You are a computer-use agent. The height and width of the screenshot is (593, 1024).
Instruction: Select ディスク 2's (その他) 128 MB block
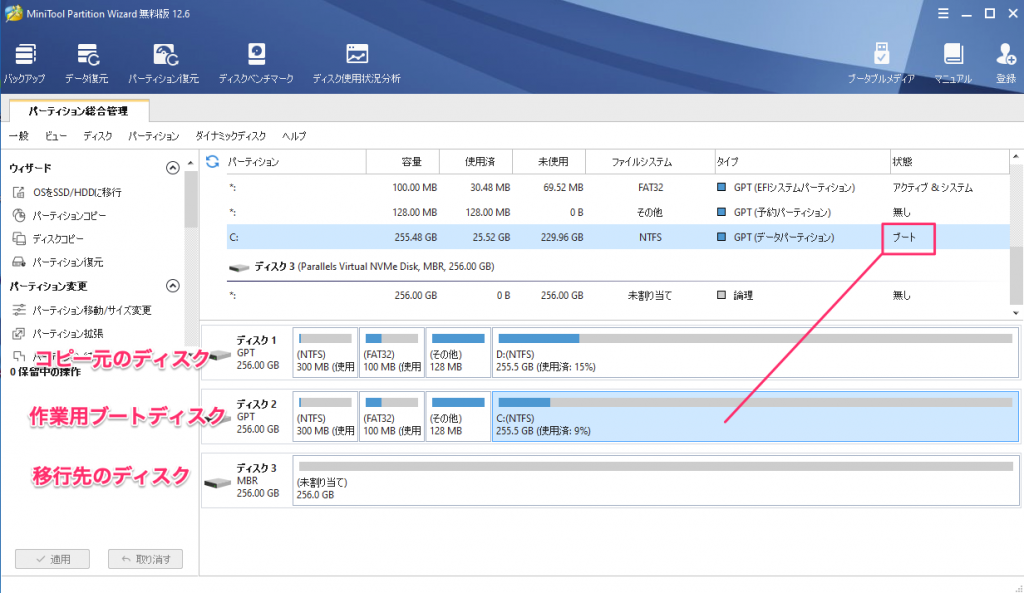[458, 417]
